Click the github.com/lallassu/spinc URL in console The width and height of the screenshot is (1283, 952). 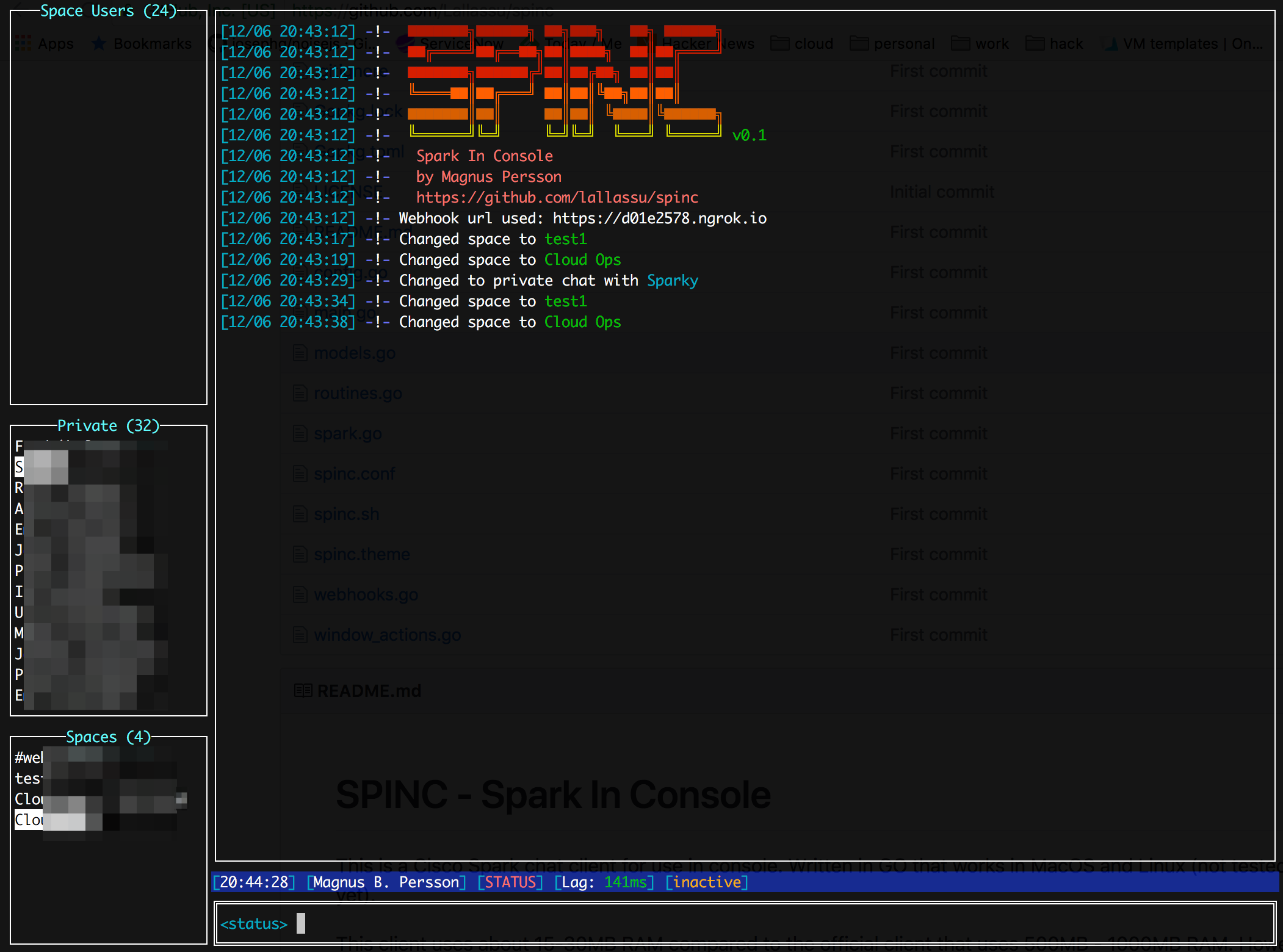pos(557,198)
